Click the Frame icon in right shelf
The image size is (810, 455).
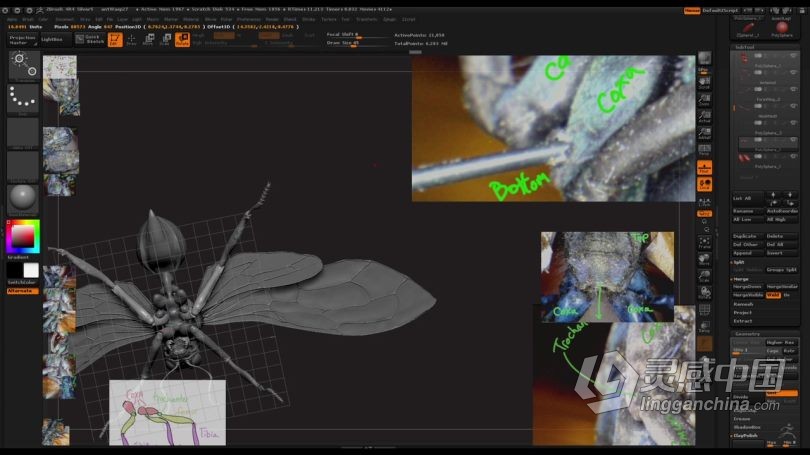pos(704,243)
